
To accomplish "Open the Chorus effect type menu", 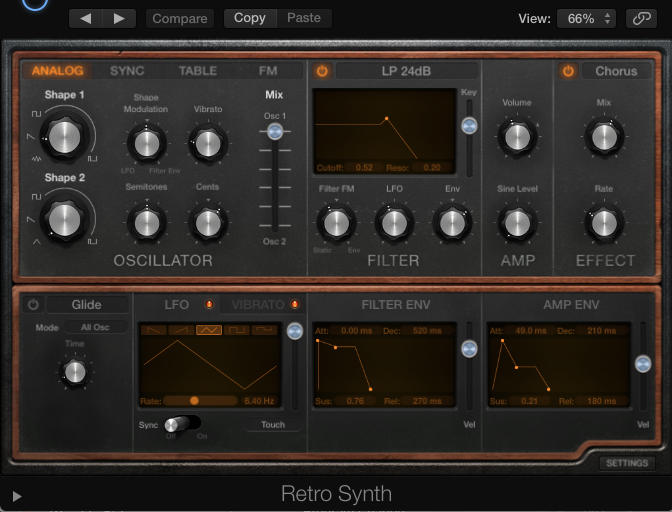I will point(616,71).
